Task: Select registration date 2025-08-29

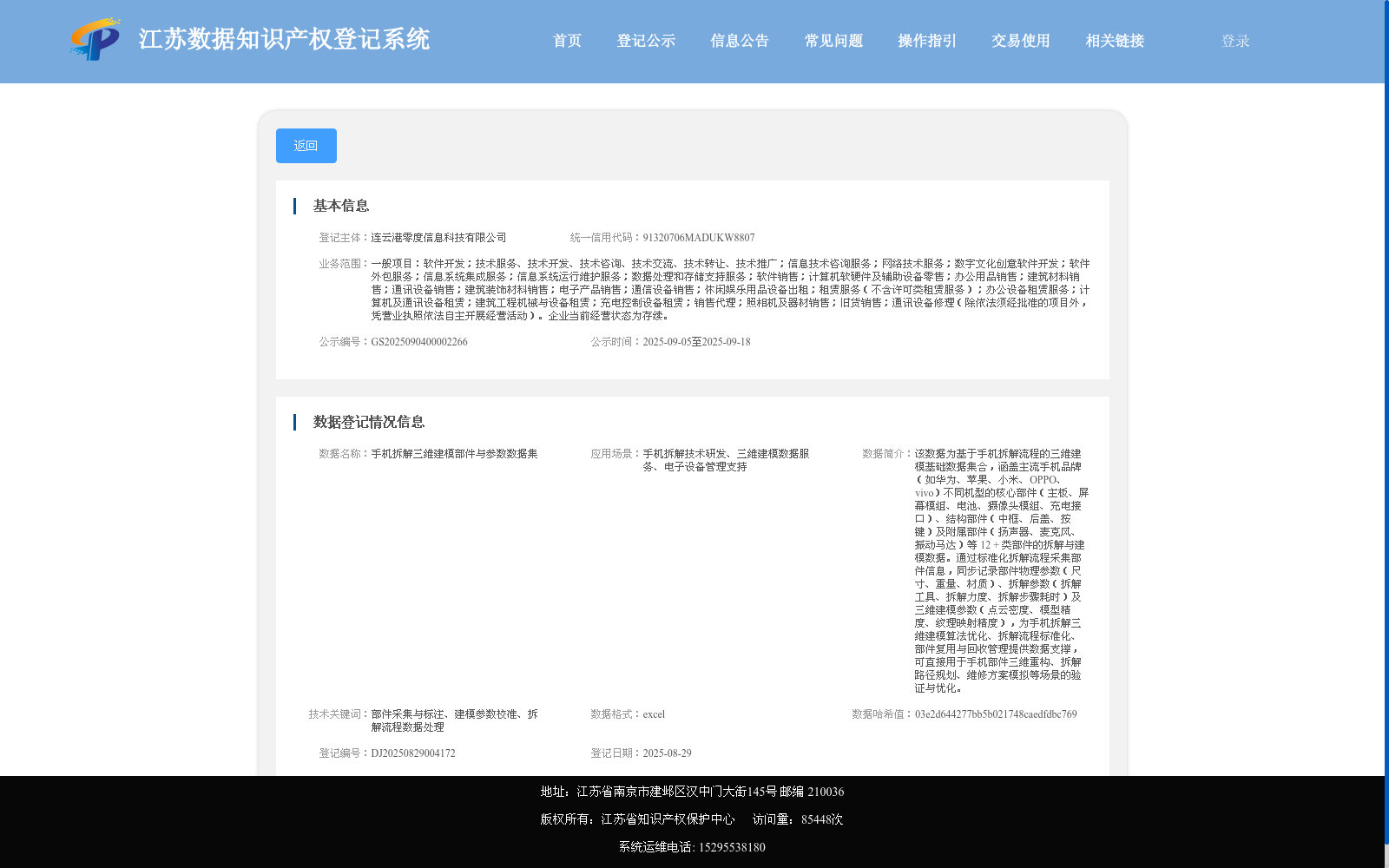Action: (x=667, y=753)
